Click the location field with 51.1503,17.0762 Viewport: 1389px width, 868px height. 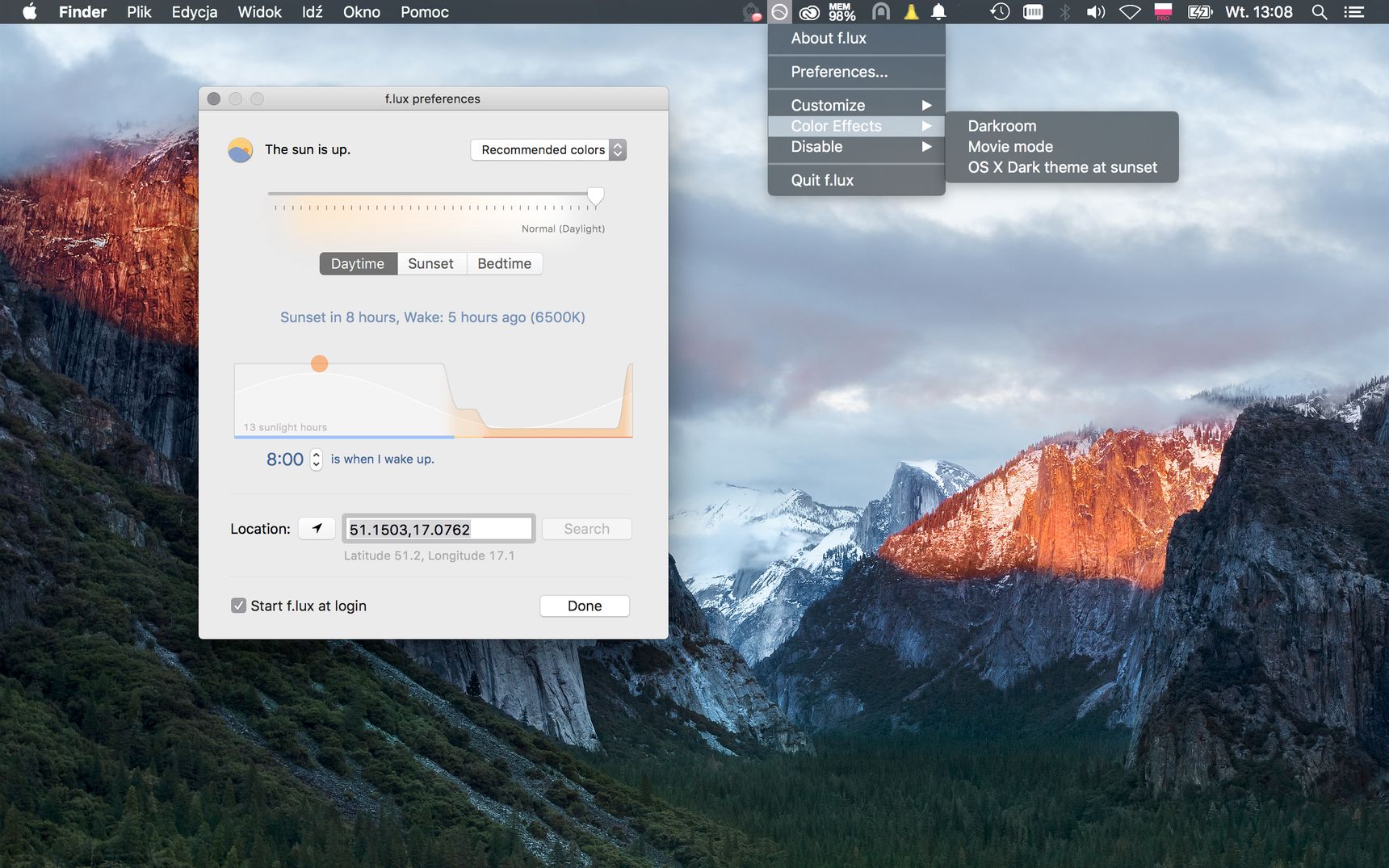point(439,529)
